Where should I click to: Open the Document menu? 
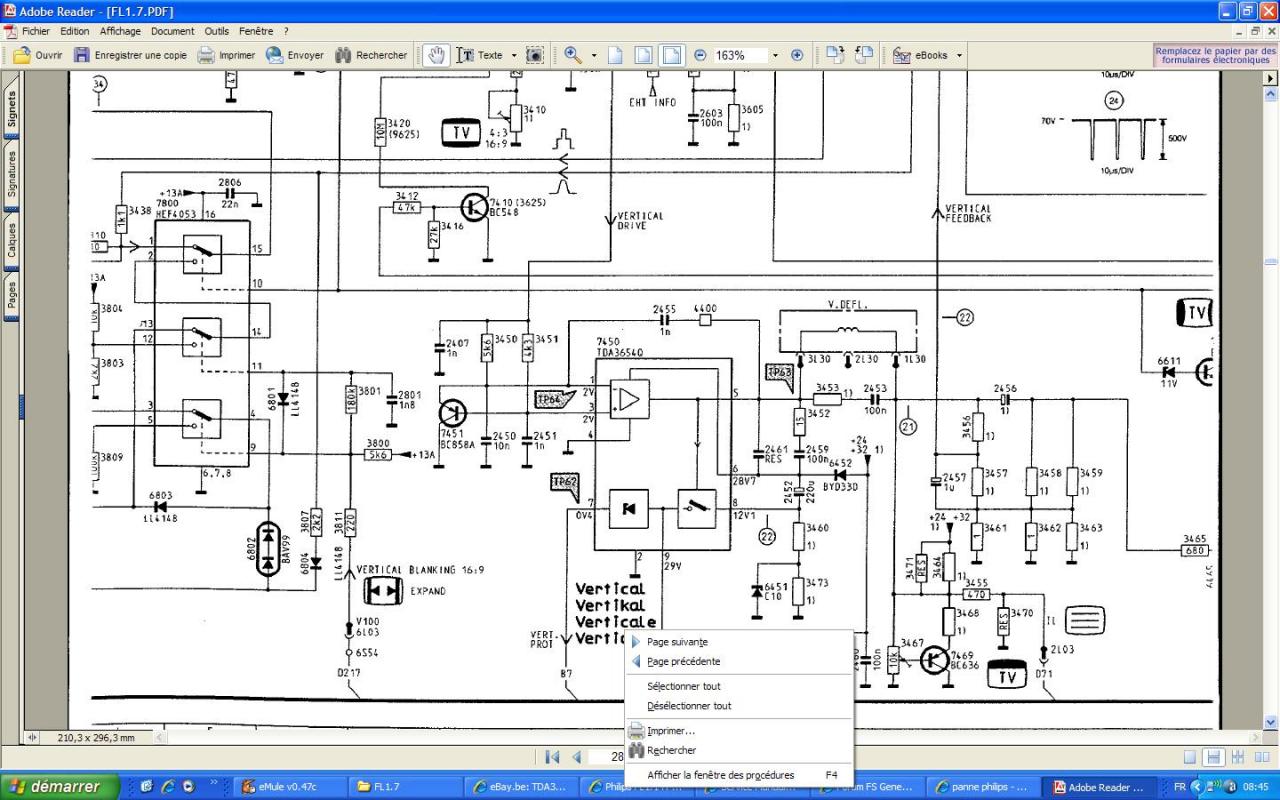173,31
